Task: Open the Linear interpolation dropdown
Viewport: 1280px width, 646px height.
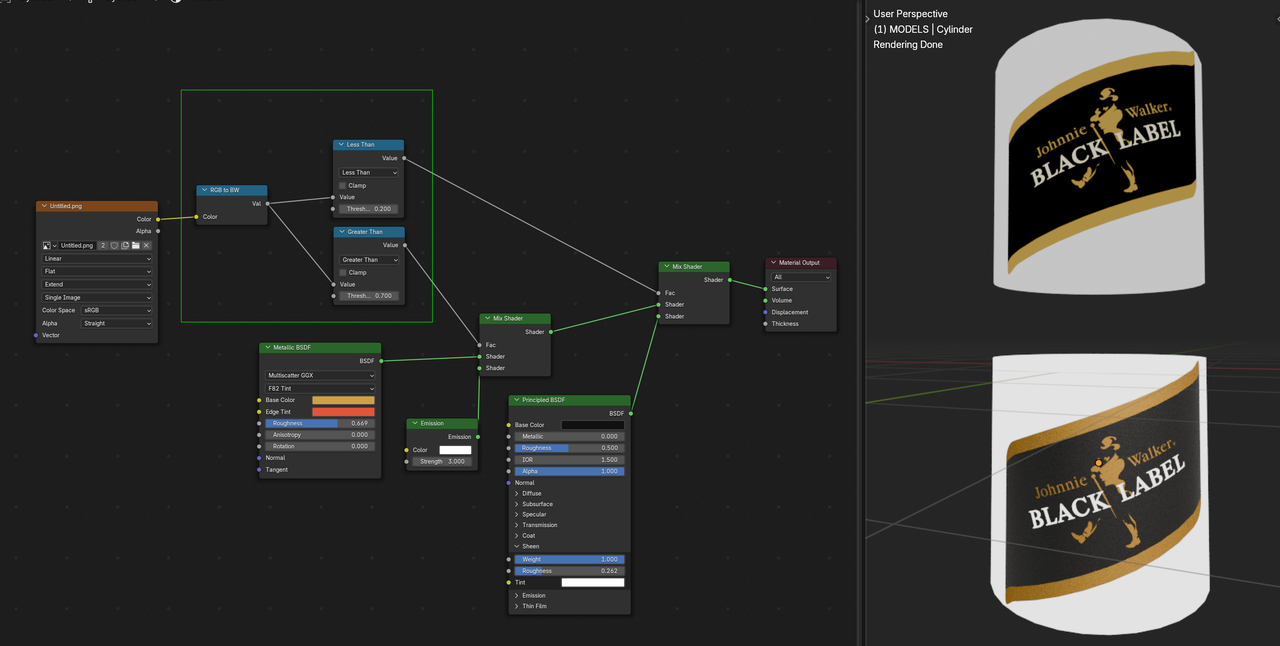Action: 97,259
